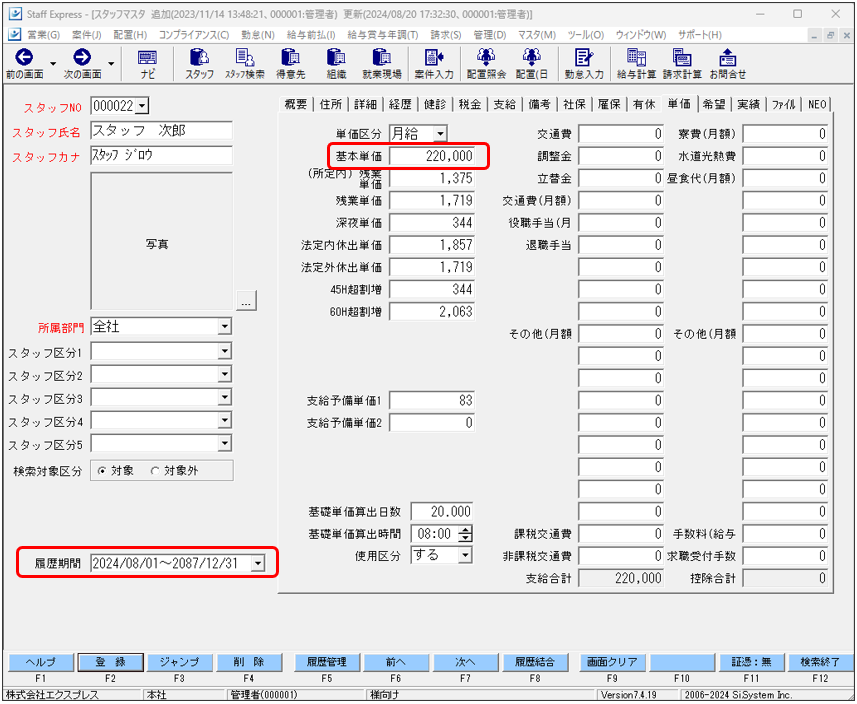Image resolution: width=857 pixels, height=704 pixels.
Task: Click the 登録 F2 button
Action: point(110,662)
